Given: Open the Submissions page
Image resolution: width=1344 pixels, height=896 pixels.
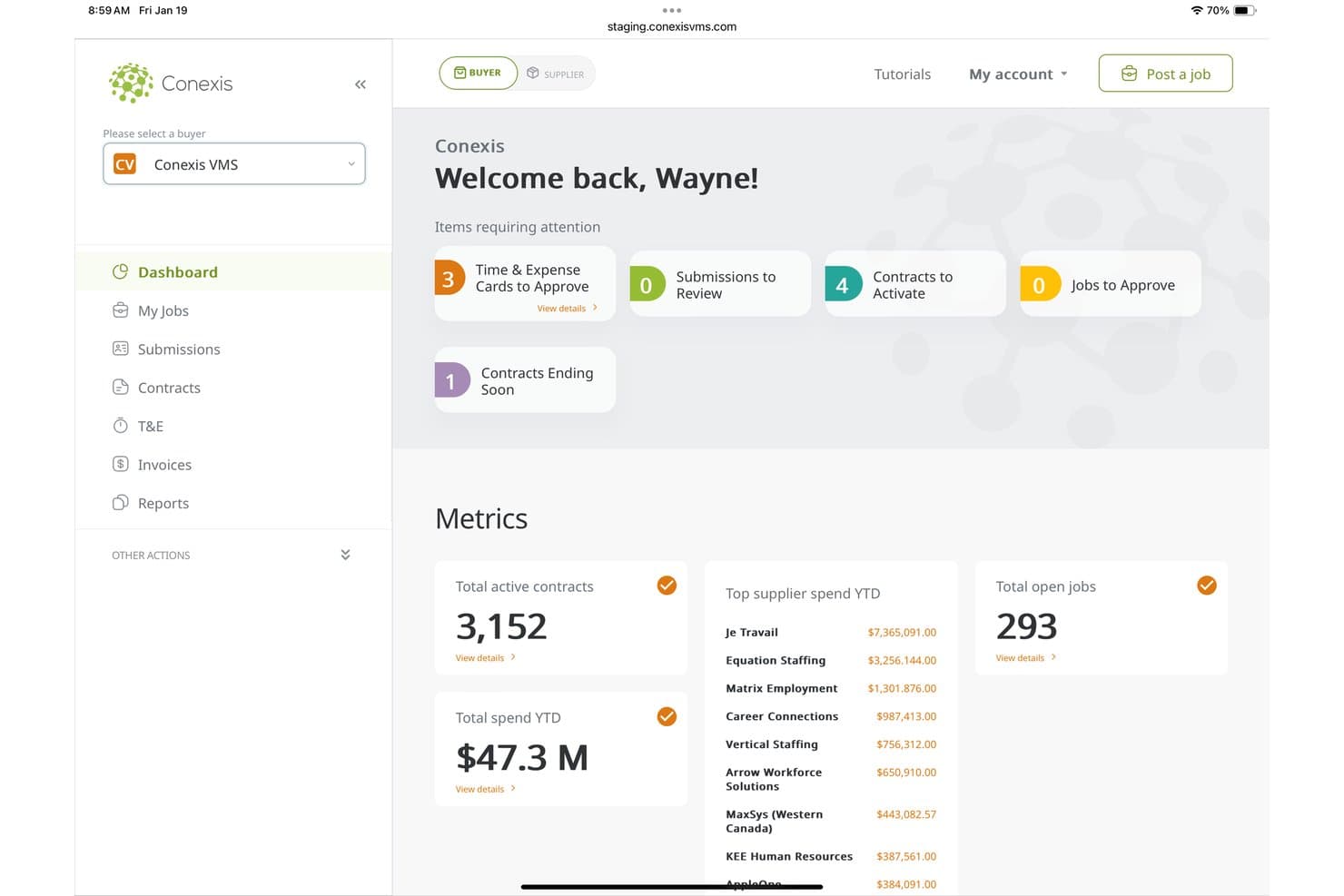Looking at the screenshot, I should 233,349.
